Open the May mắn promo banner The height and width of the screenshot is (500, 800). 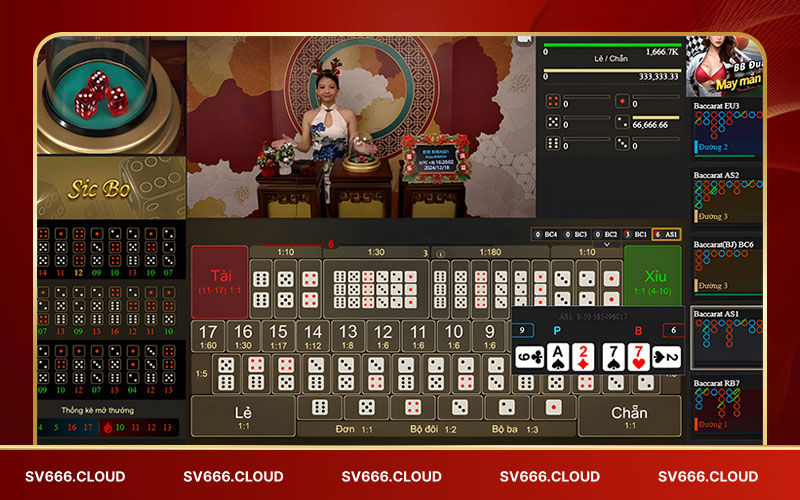click(x=724, y=66)
